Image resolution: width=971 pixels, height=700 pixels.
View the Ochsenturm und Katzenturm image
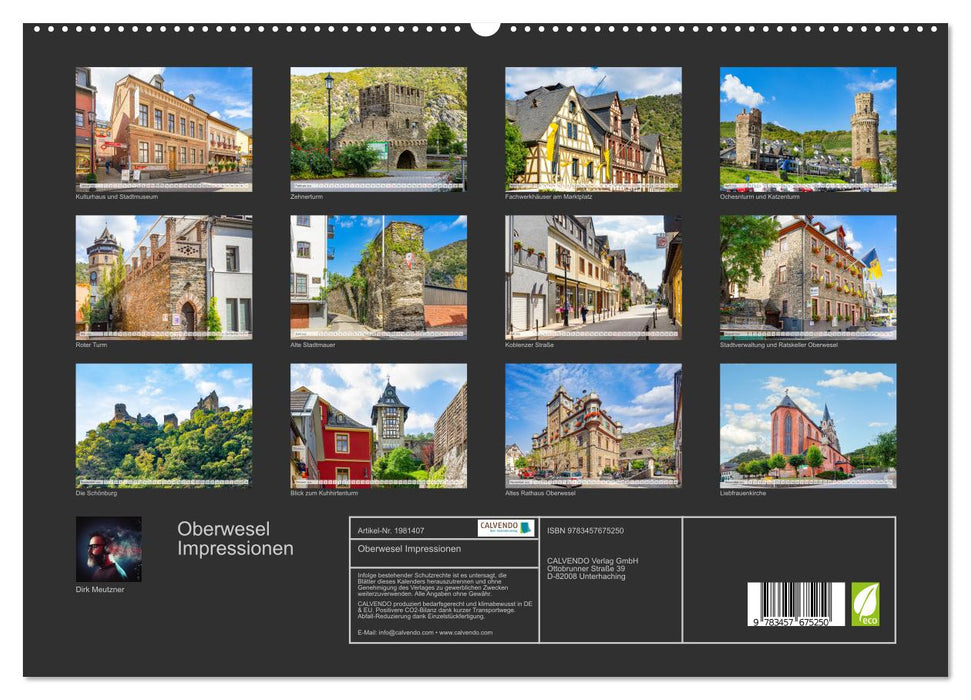pos(808,129)
